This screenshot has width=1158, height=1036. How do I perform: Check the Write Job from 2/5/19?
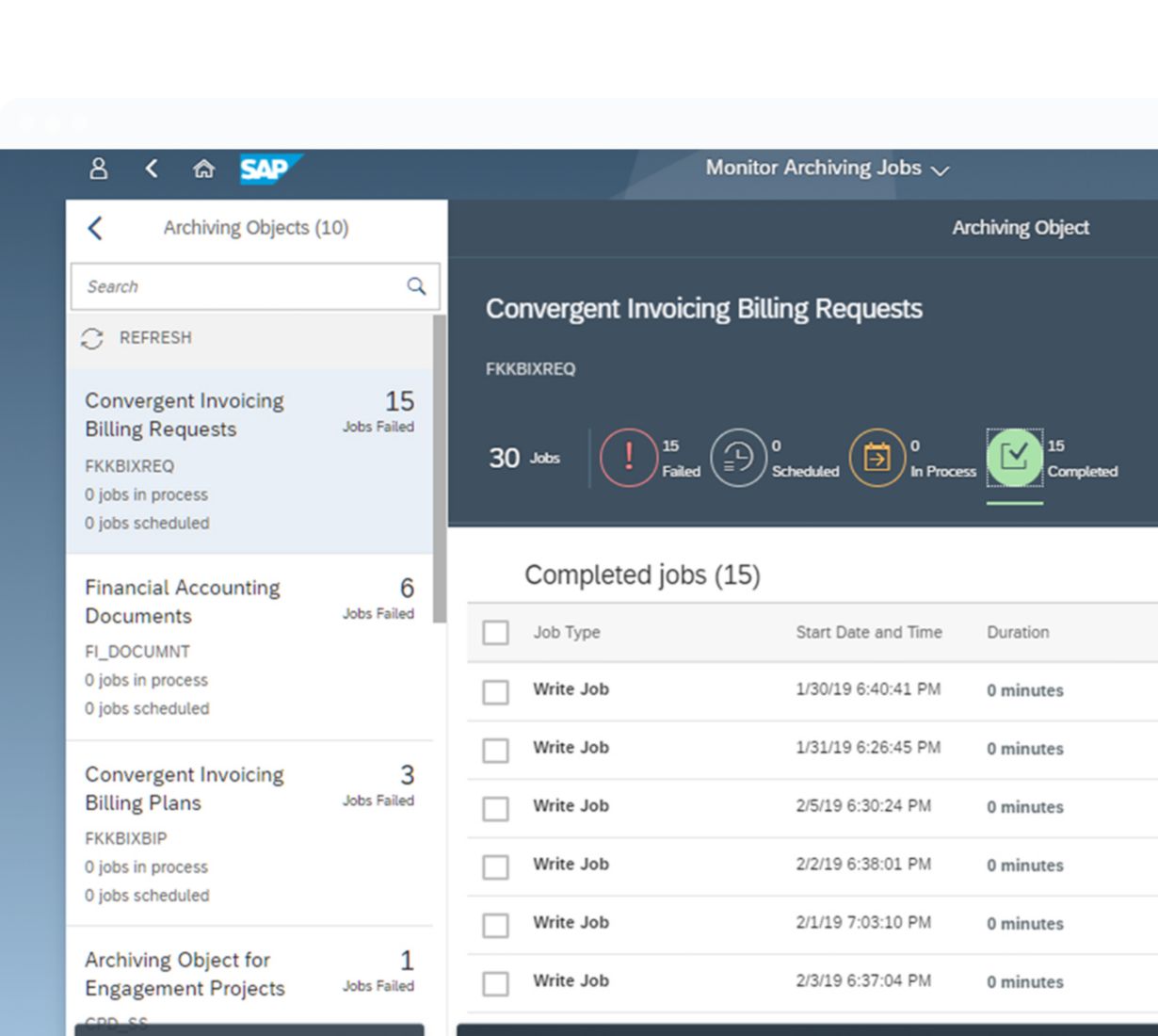pyautogui.click(x=495, y=809)
